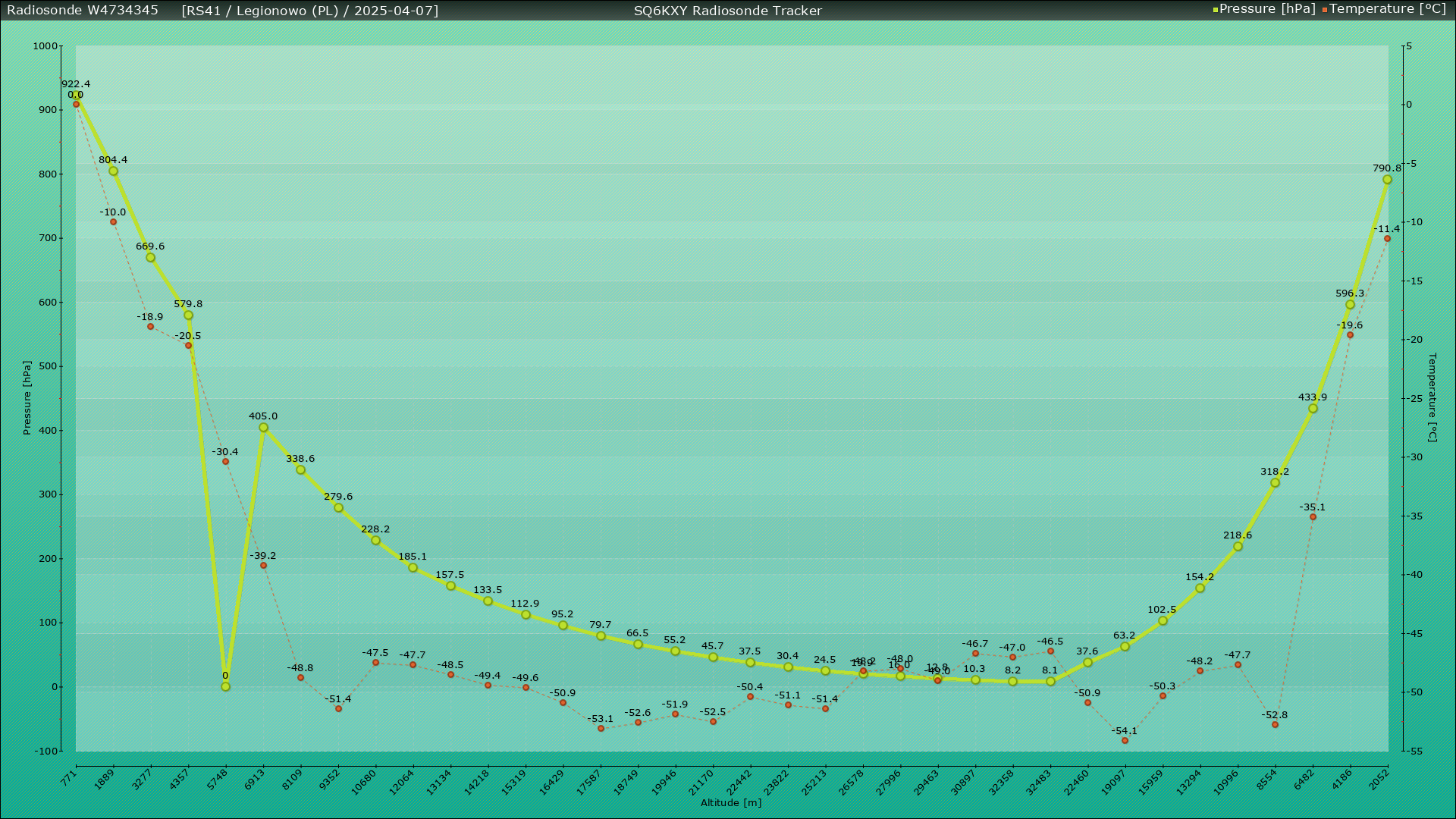Click the -54.1 temperature data point
Viewport: 1456px width, 819px height.
tap(1125, 740)
